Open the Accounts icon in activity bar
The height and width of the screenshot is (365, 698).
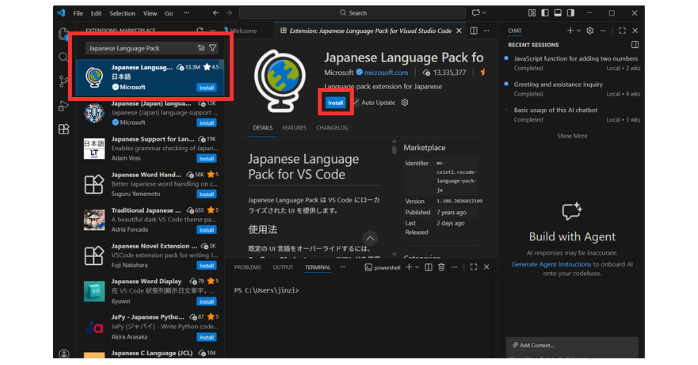[x=64, y=354]
